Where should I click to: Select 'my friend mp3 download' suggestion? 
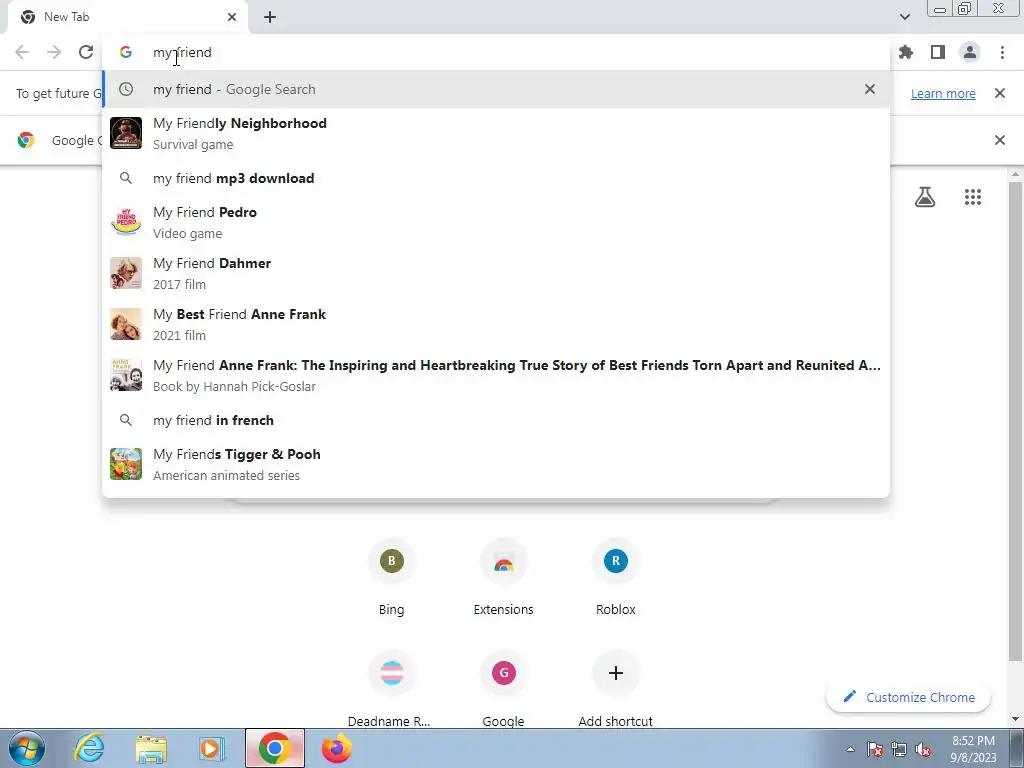click(496, 178)
